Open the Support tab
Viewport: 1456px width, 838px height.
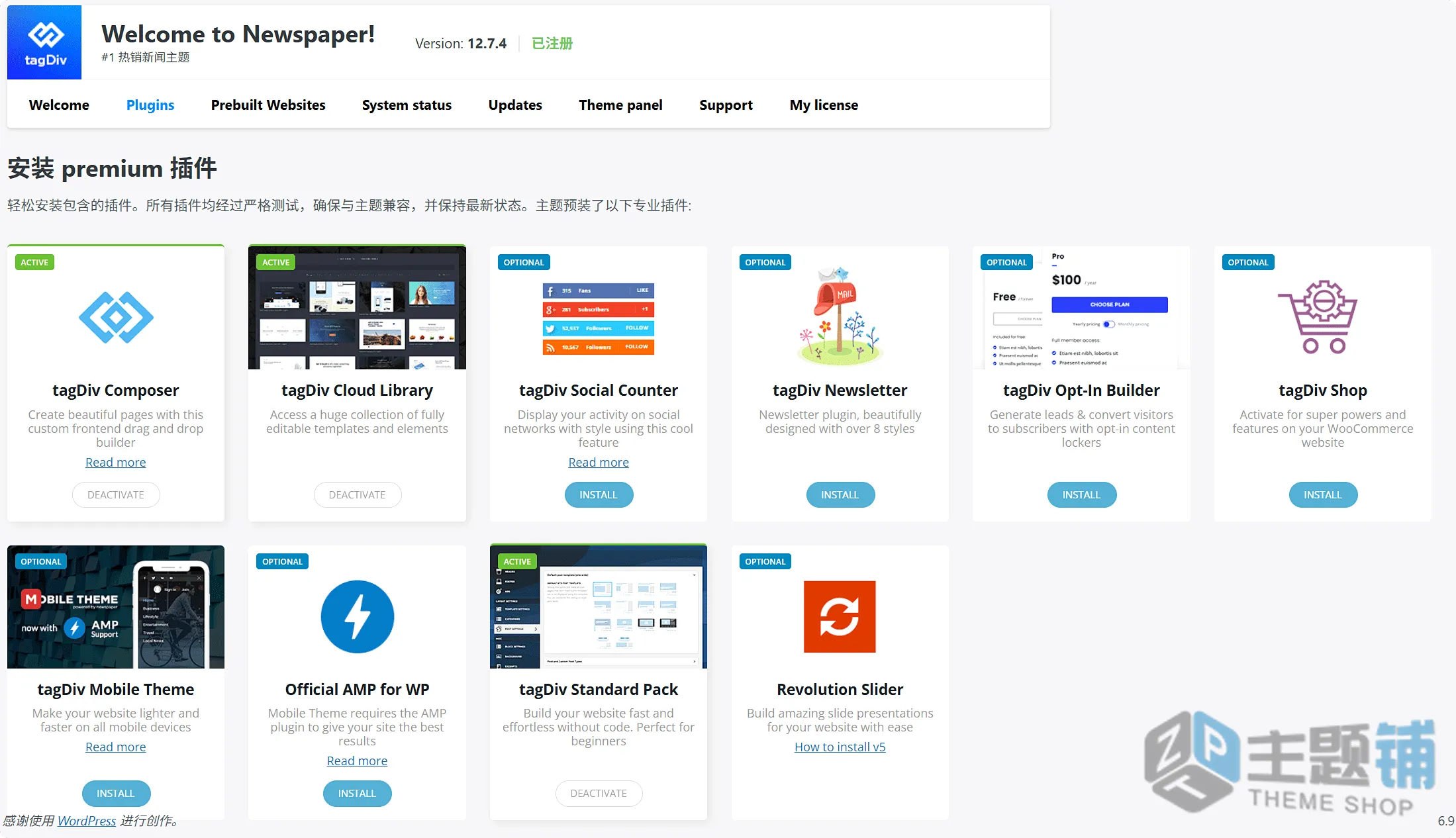tap(726, 105)
